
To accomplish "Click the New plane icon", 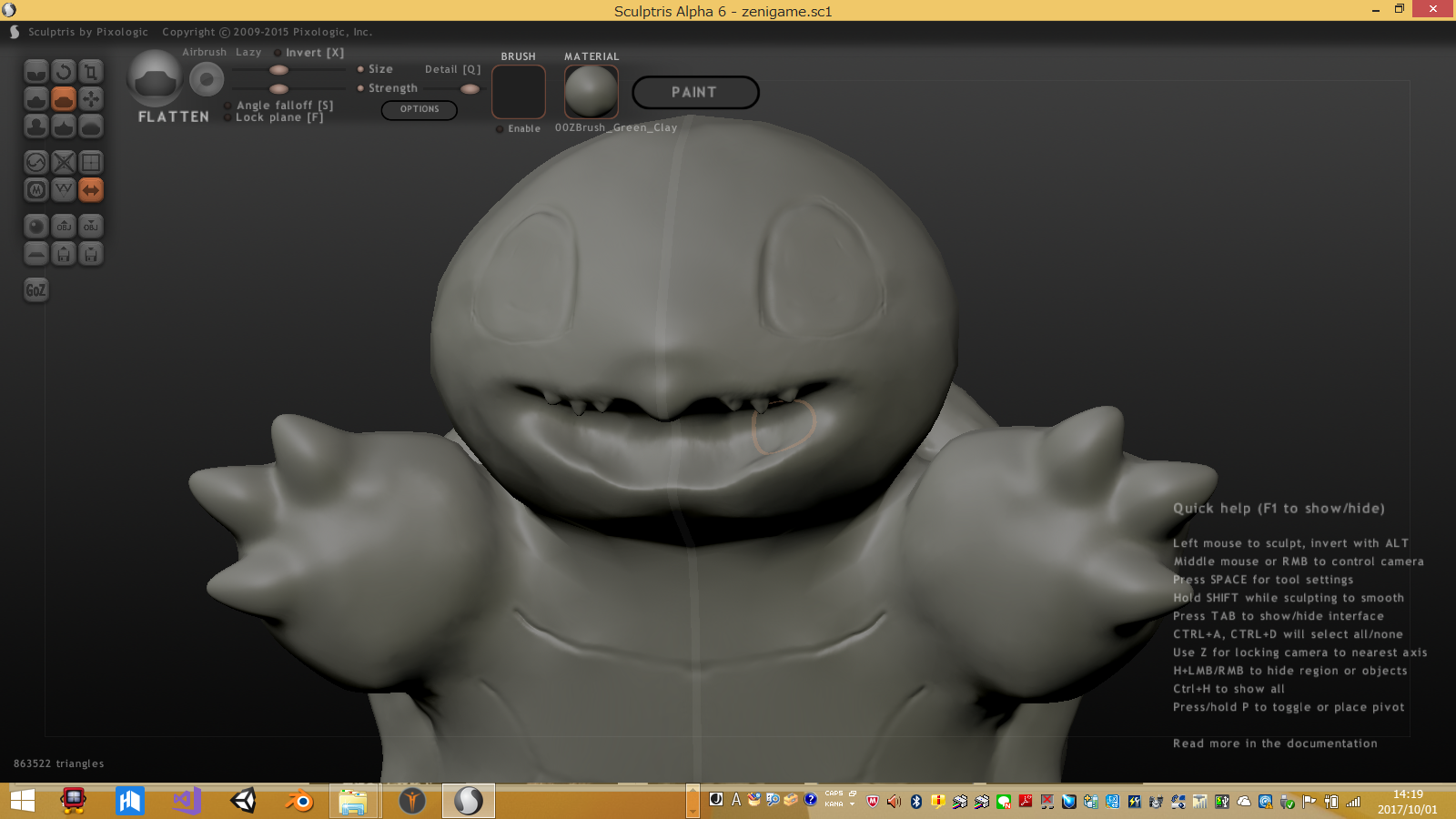I will (x=36, y=254).
